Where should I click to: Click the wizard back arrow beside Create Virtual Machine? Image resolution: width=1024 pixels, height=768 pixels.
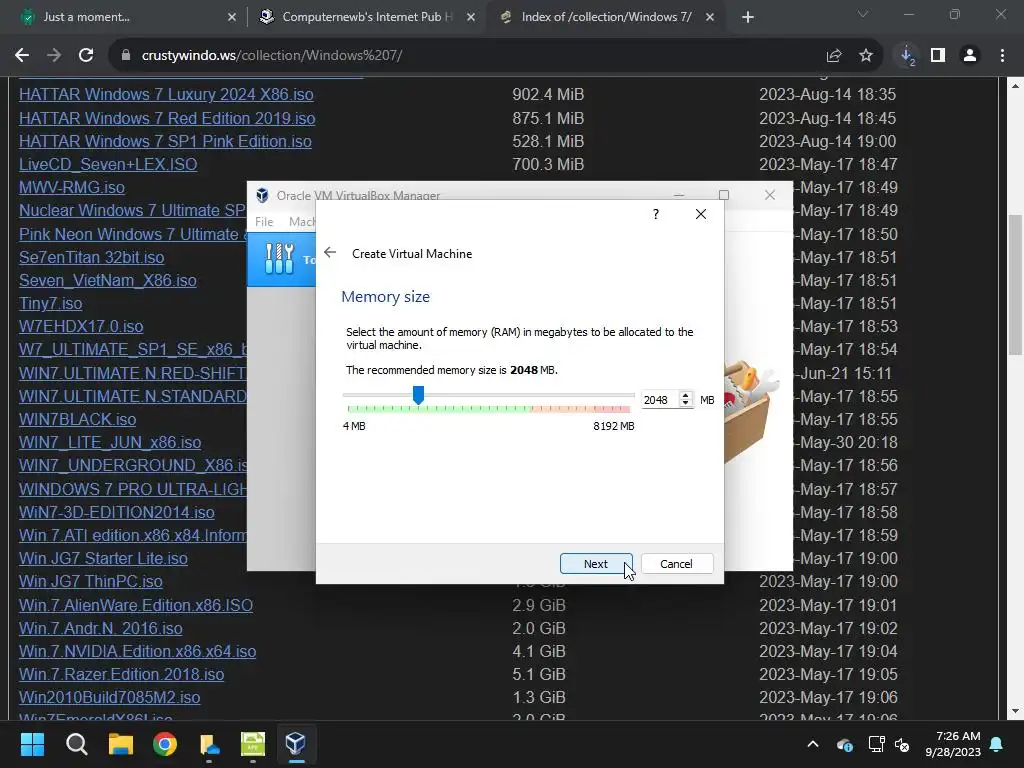(330, 253)
